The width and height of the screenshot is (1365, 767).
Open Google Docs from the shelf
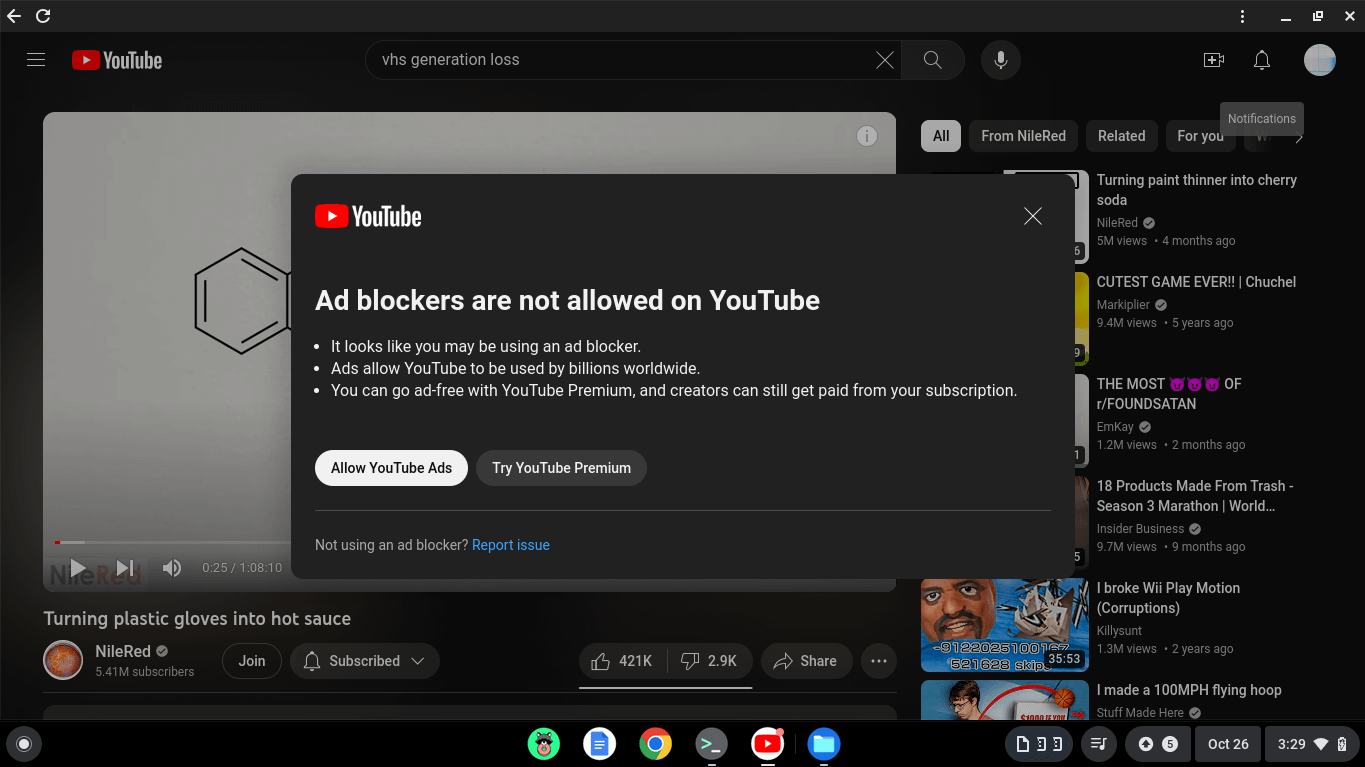pyautogui.click(x=599, y=744)
